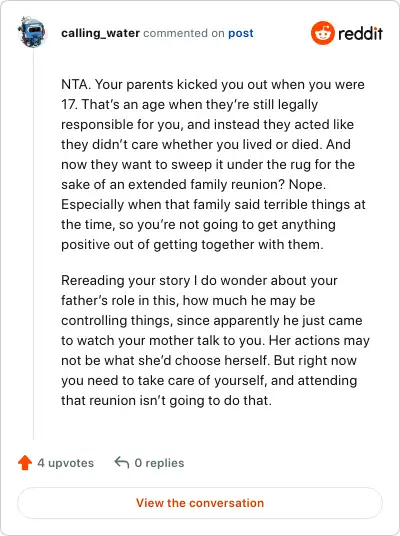Click the word "Nope." in the comment
Viewport: 400px width, 536px height.
[307, 185]
